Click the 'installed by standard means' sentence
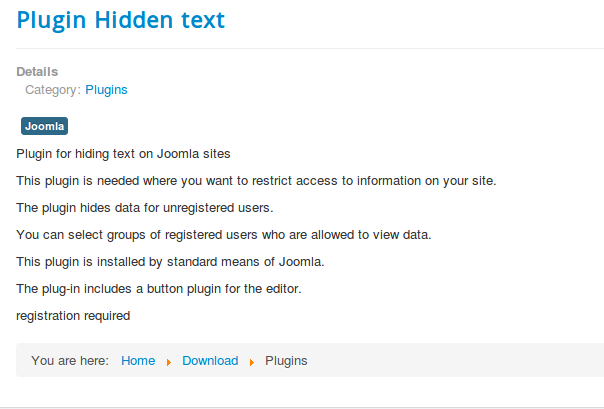The image size is (604, 409). [x=170, y=262]
